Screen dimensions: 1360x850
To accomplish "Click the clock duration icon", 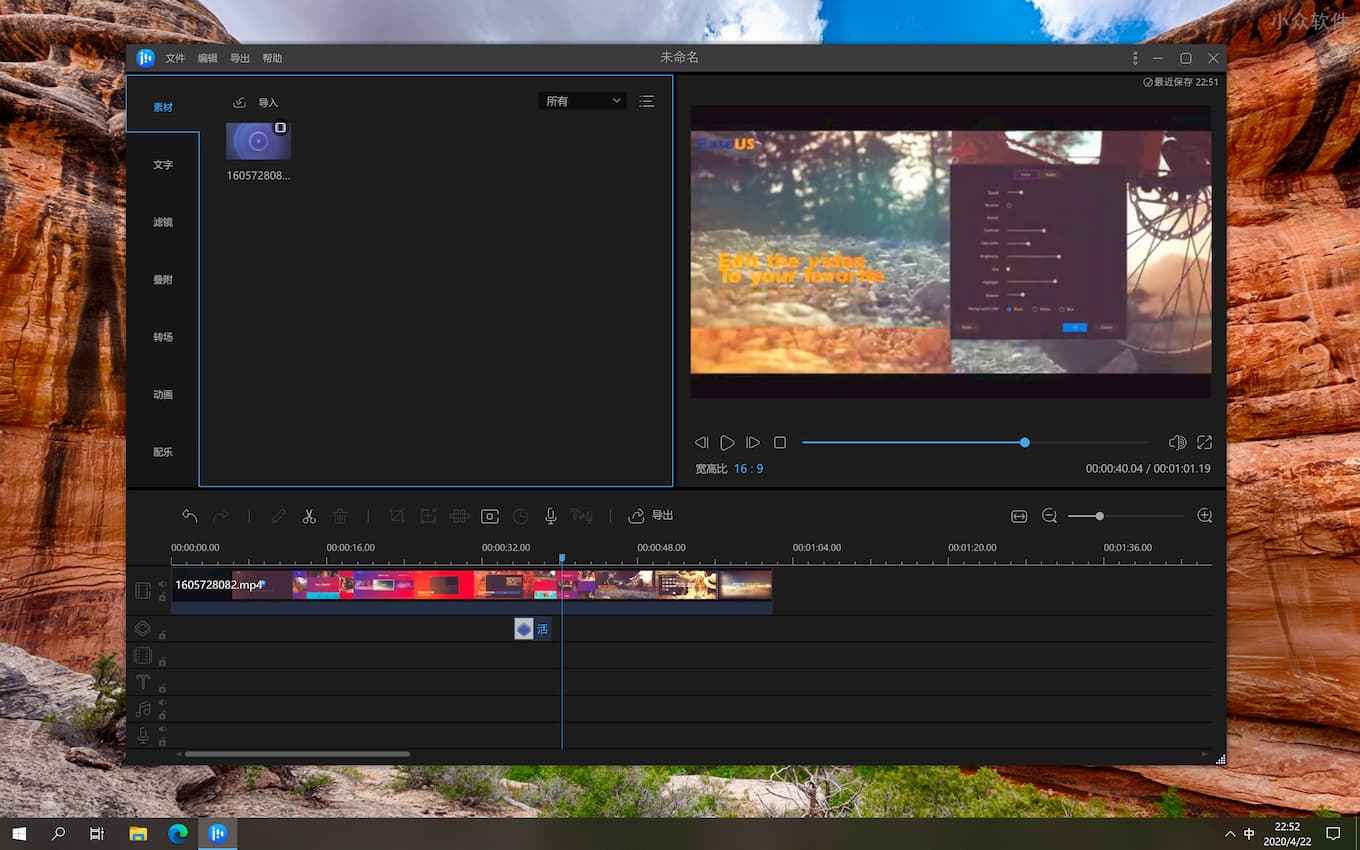I will (x=521, y=516).
